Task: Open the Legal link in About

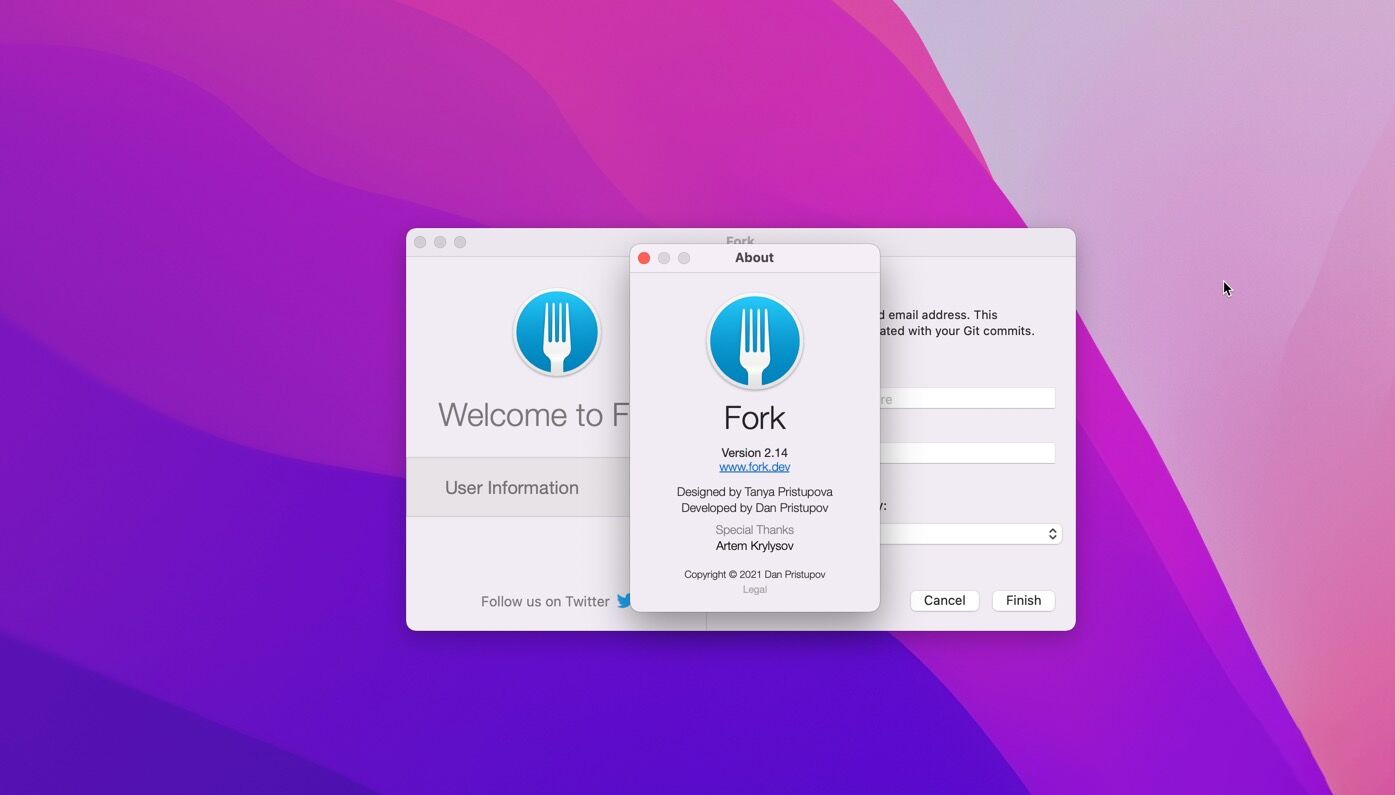Action: [754, 590]
